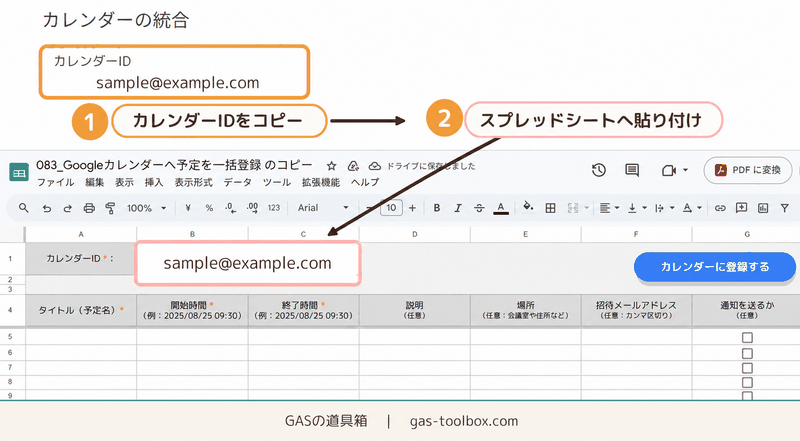Click the font size field showing 10
Viewport: 800px width, 441px height.
(391, 208)
